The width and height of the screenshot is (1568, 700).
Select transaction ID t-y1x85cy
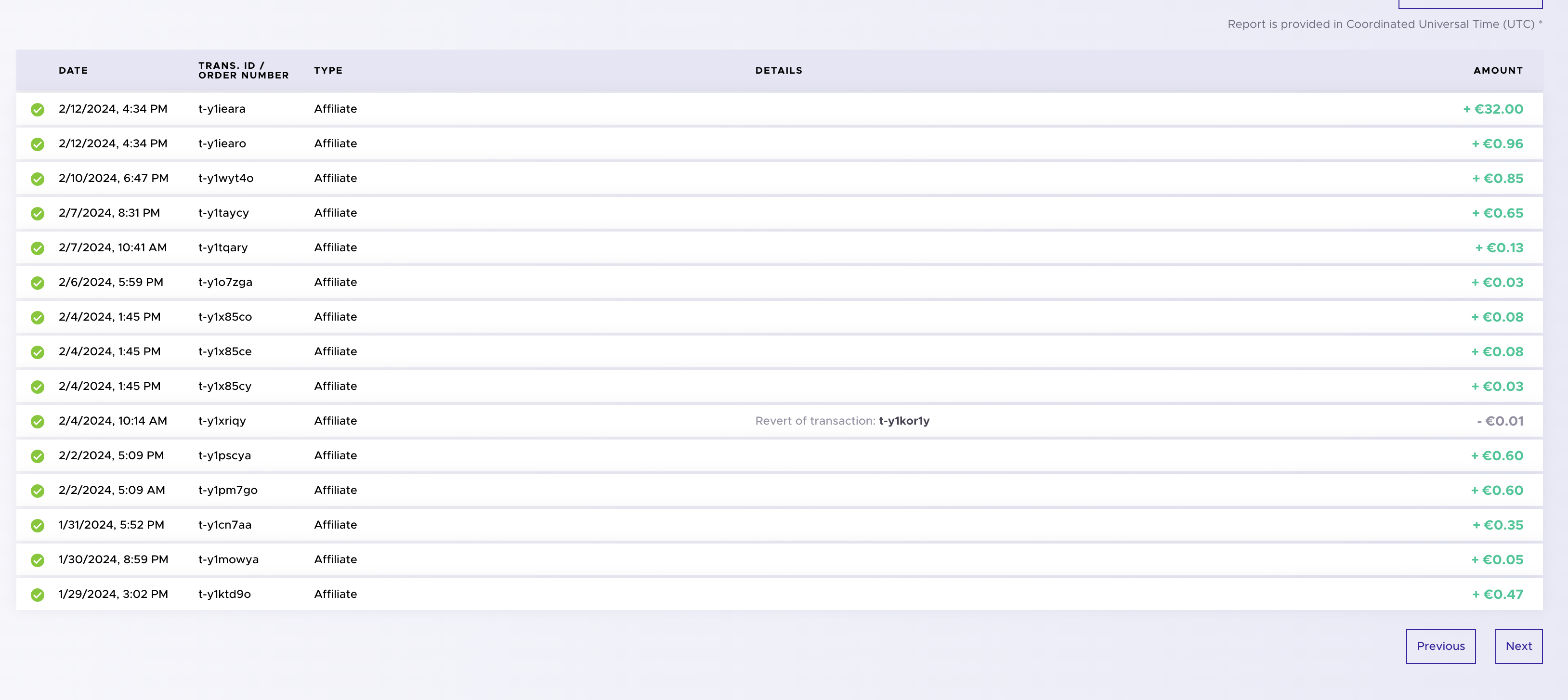(224, 387)
